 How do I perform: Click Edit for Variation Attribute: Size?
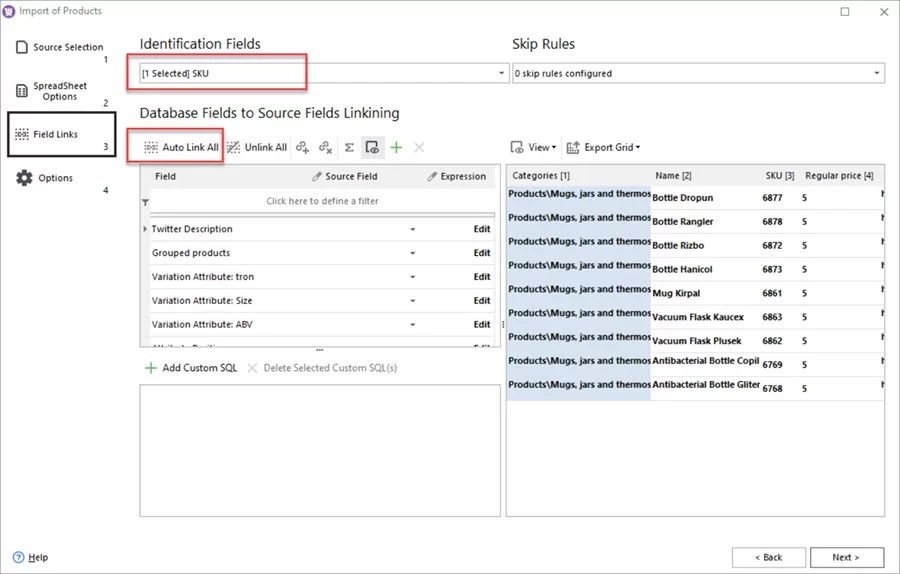[481, 301]
